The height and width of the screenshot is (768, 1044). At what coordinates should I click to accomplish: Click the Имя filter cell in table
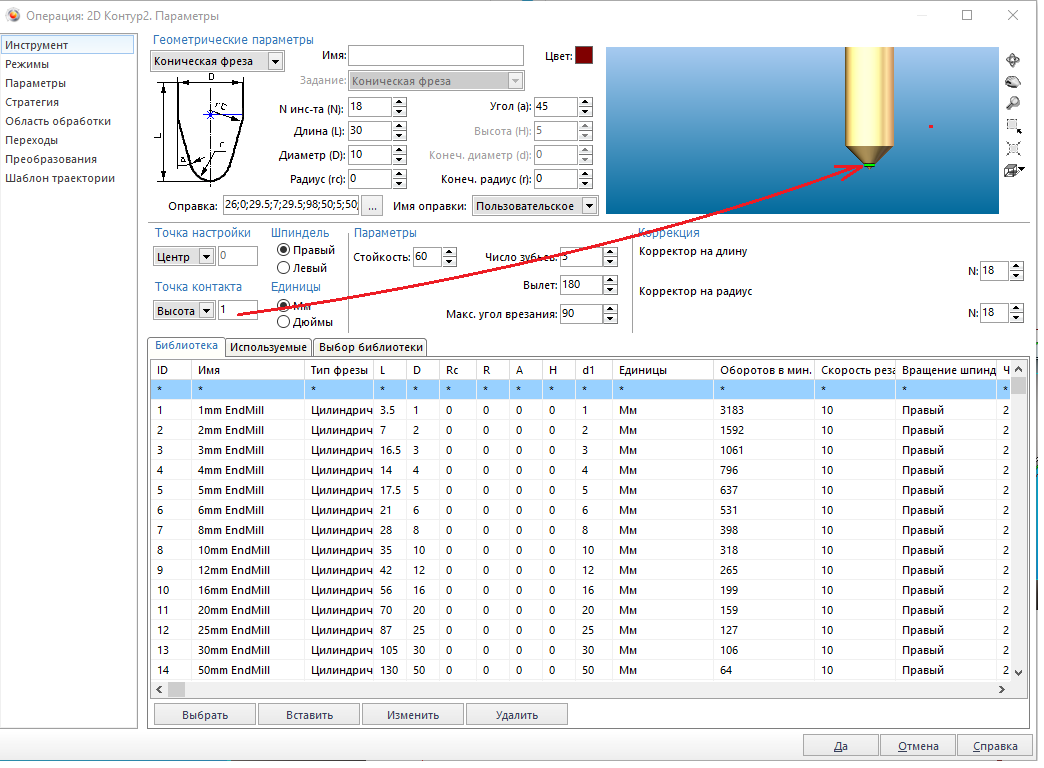coord(248,389)
